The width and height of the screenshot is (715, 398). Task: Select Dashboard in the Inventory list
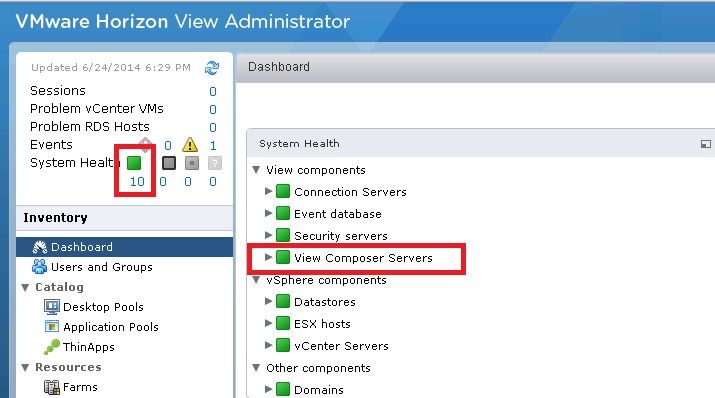(124, 247)
